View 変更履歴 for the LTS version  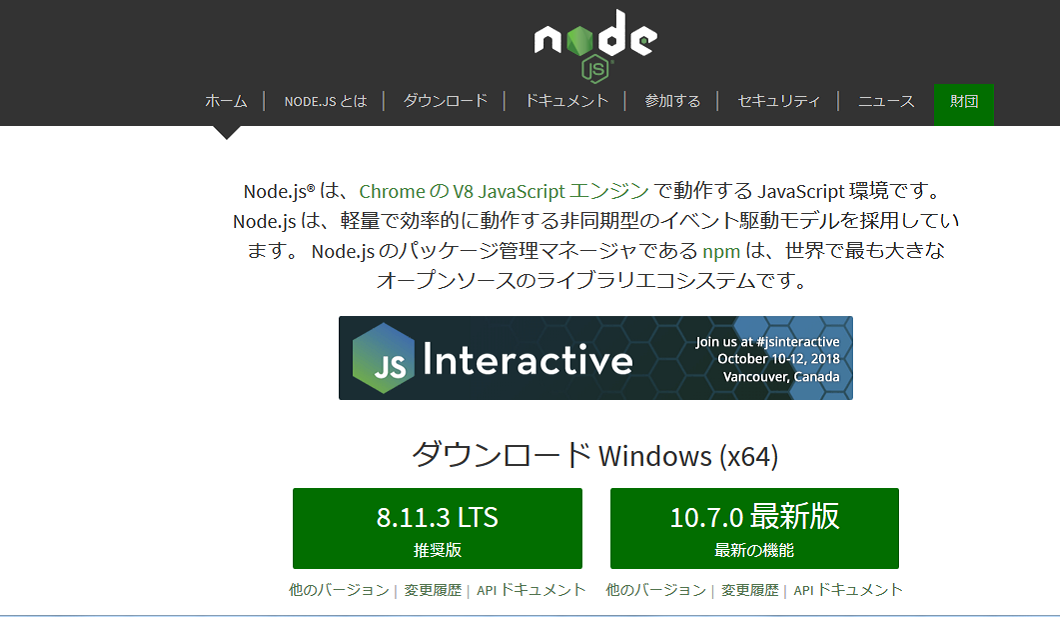click(x=433, y=590)
